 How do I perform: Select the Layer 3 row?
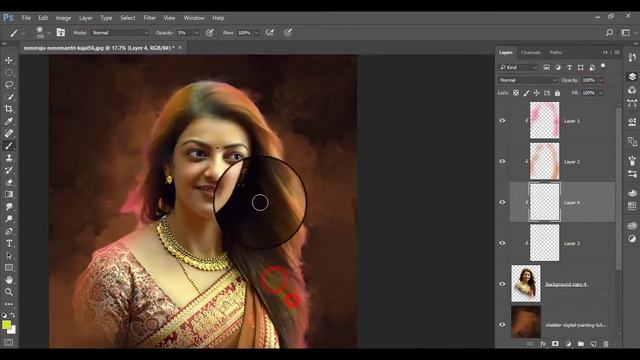pos(562,243)
